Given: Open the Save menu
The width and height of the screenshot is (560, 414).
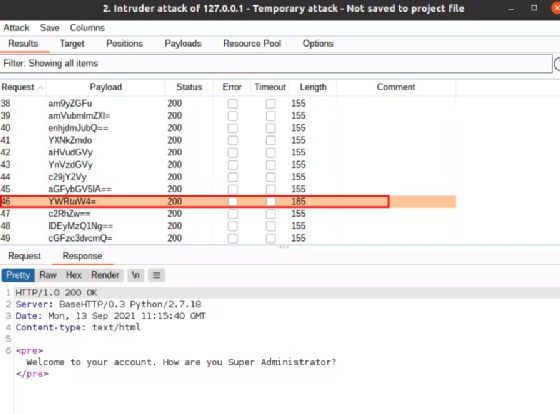Looking at the screenshot, I should (x=49, y=28).
